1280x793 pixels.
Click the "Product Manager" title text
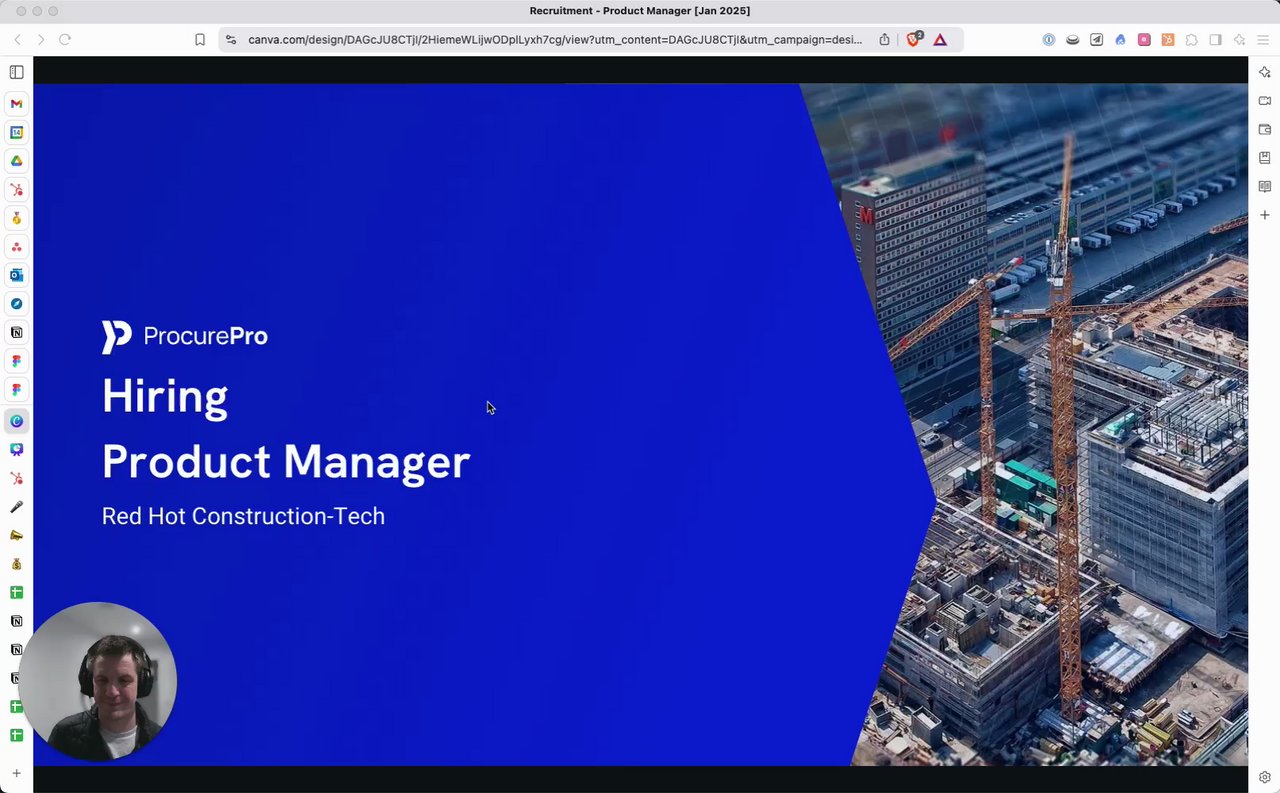click(x=286, y=462)
